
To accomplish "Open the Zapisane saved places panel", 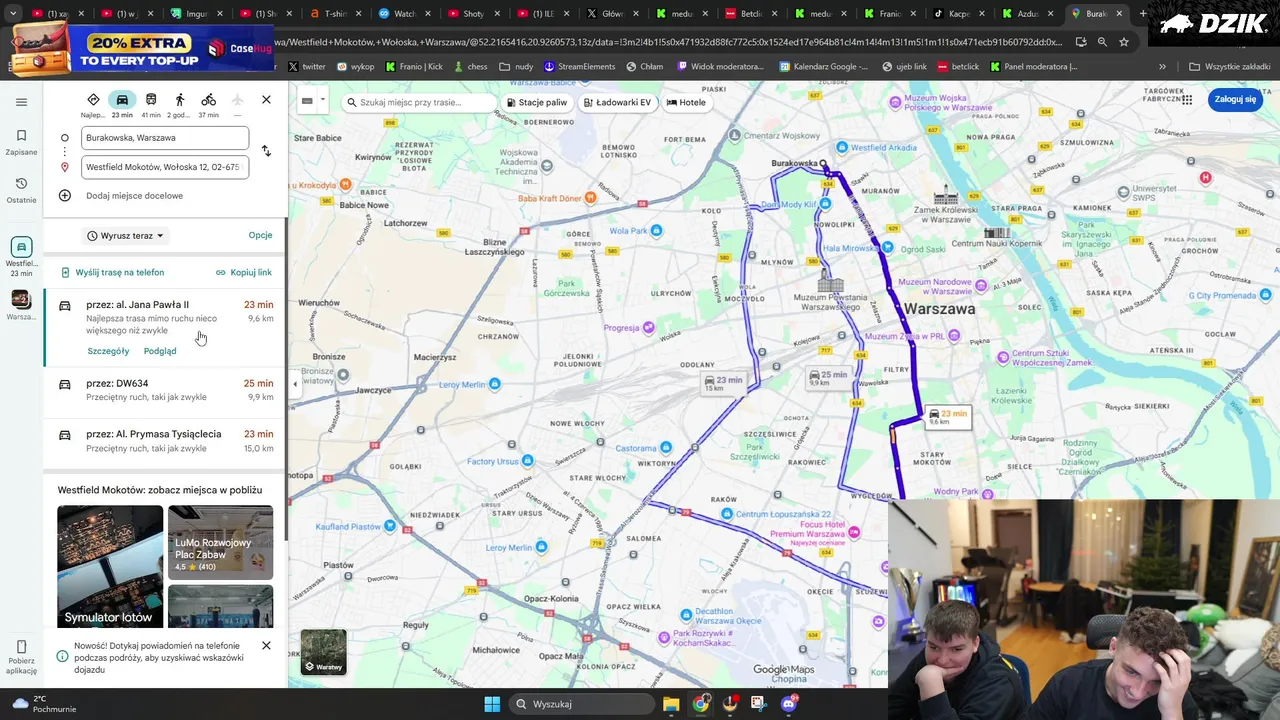I will click(21, 141).
